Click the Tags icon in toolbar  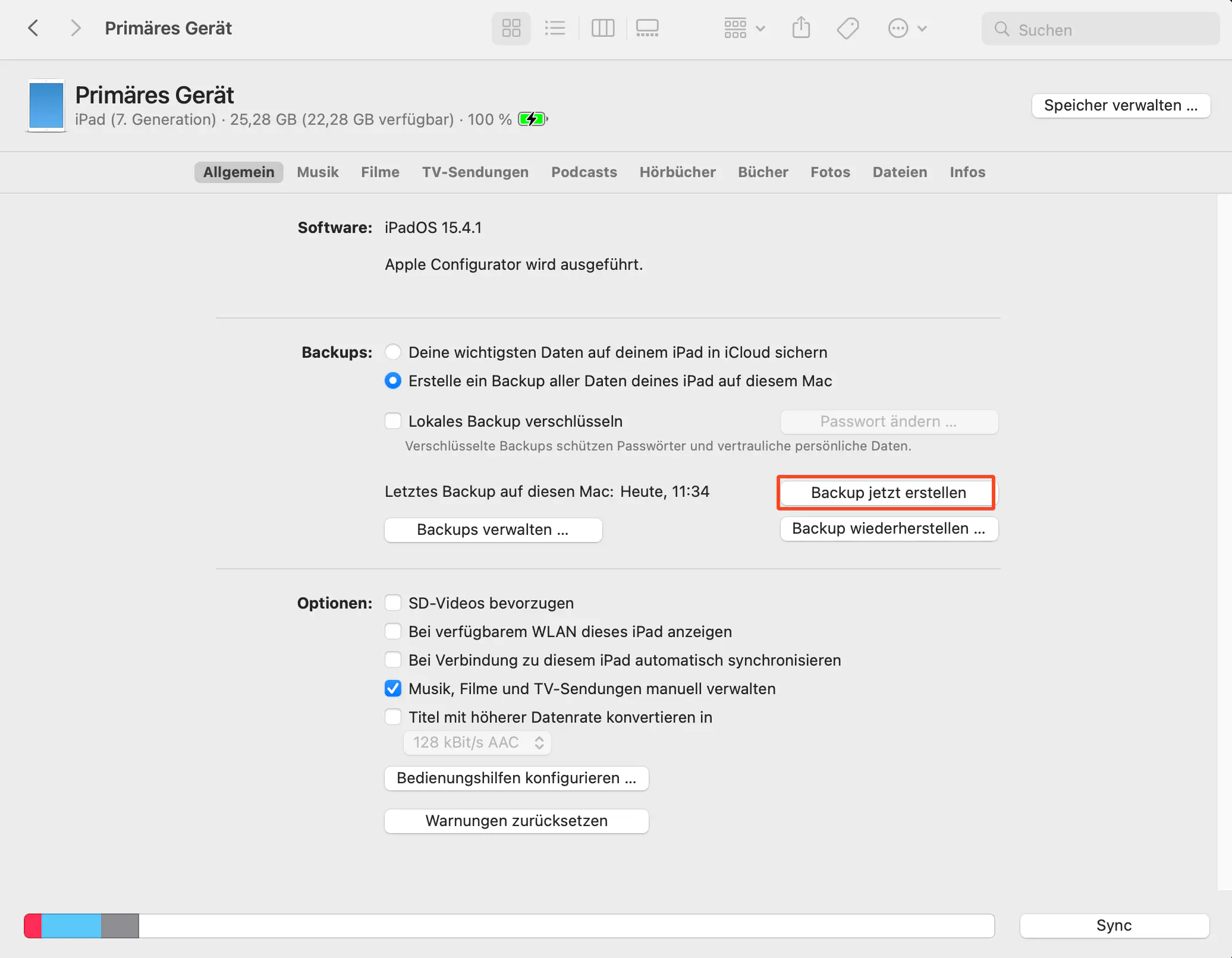click(847, 28)
